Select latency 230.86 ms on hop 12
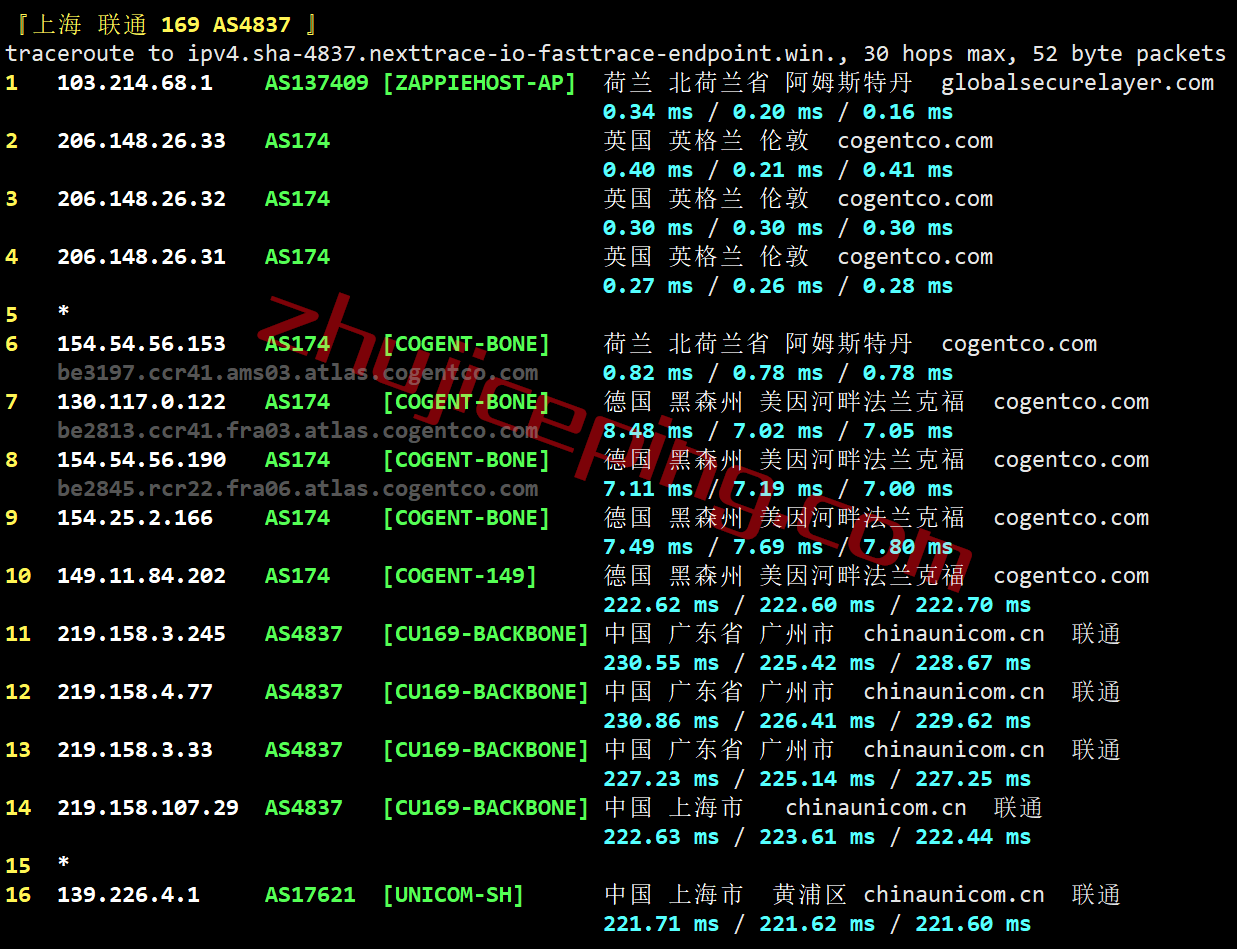 tap(661, 721)
